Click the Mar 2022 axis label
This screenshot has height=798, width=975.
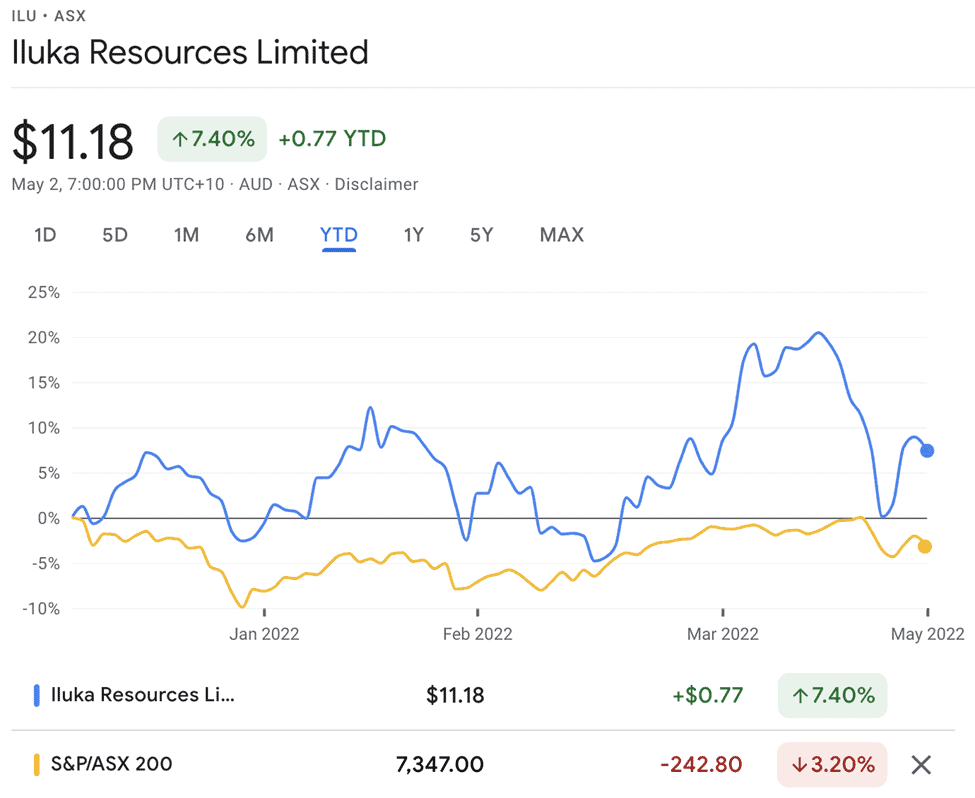(723, 634)
